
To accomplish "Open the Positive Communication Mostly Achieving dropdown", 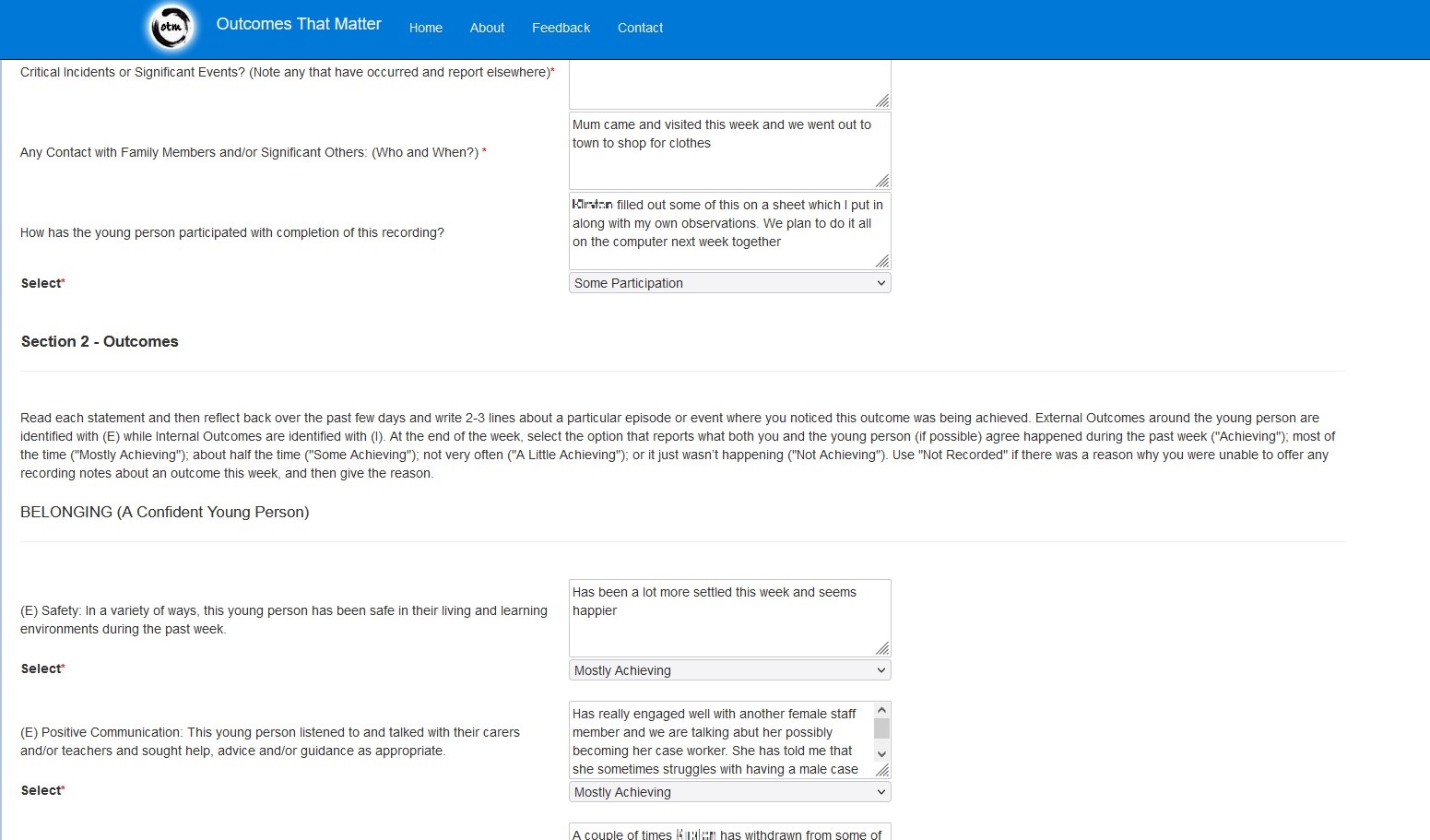I will click(x=729, y=792).
